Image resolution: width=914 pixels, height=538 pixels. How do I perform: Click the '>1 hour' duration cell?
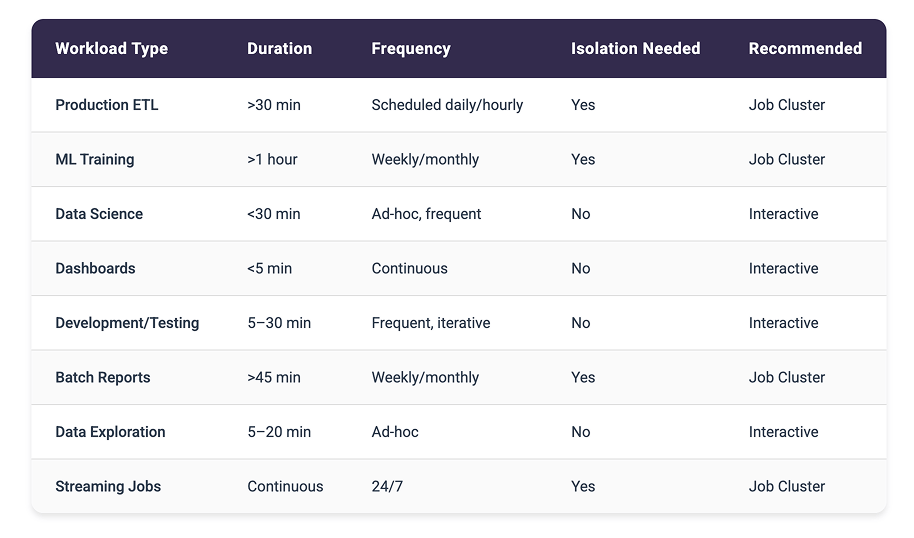(272, 159)
